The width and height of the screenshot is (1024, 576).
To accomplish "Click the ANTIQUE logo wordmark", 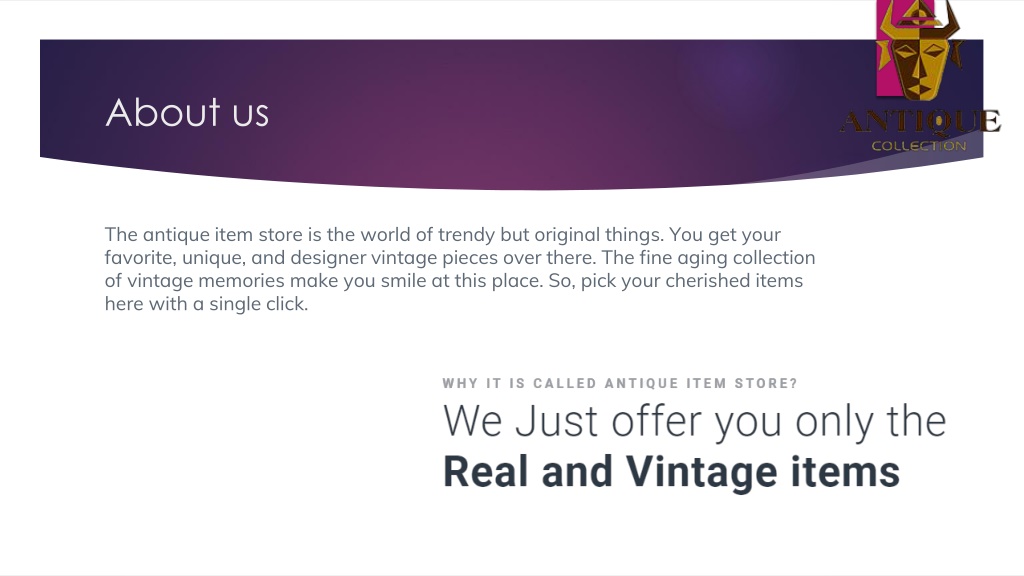I will click(920, 122).
